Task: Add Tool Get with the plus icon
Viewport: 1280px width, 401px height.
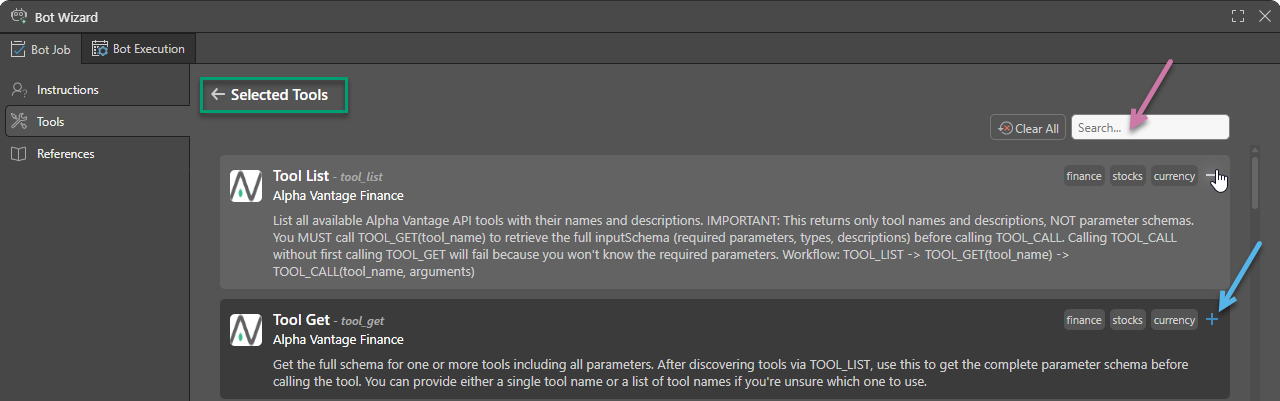Action: click(x=1212, y=320)
